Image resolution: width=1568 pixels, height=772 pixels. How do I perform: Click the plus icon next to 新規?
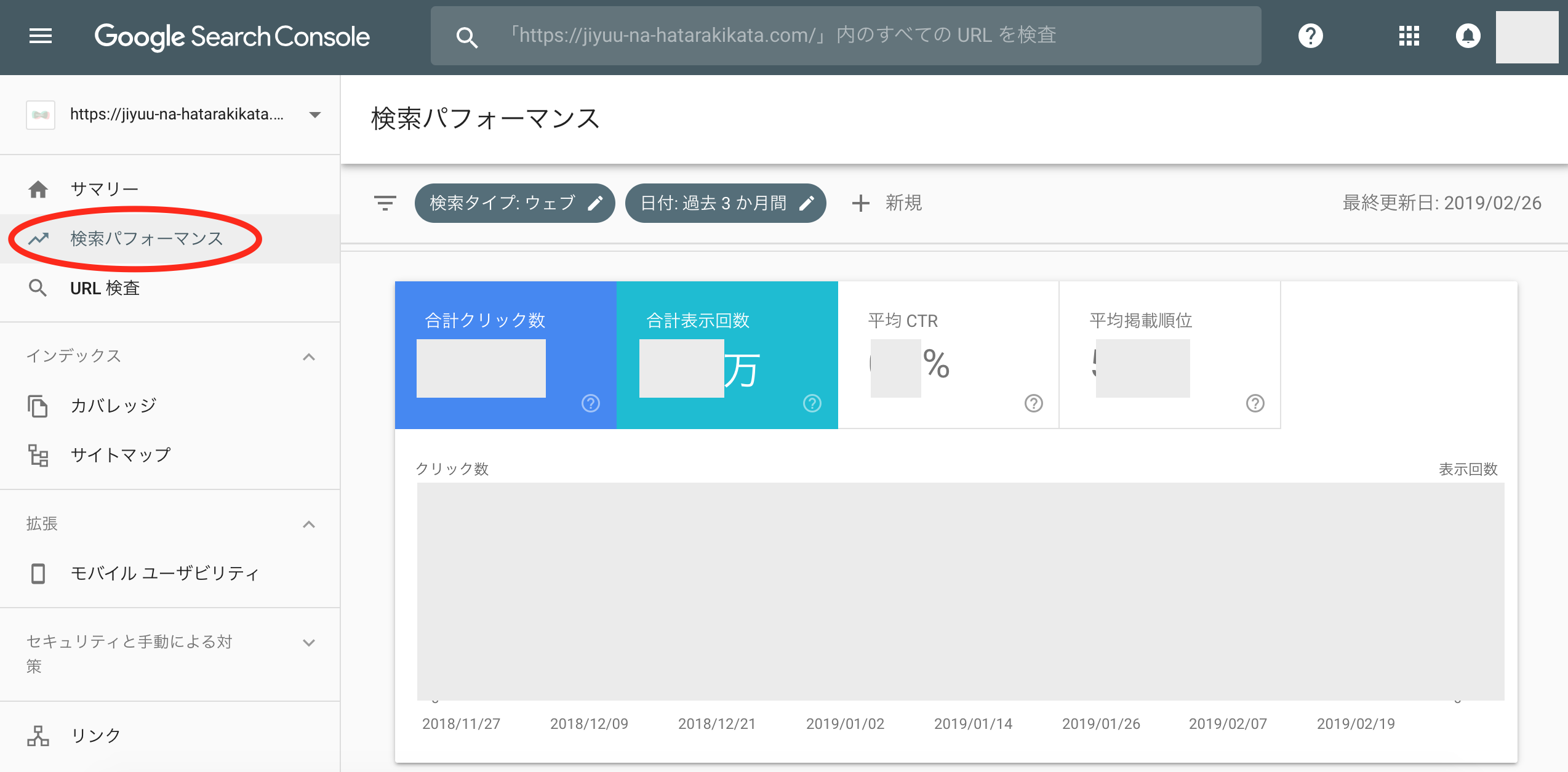[860, 203]
